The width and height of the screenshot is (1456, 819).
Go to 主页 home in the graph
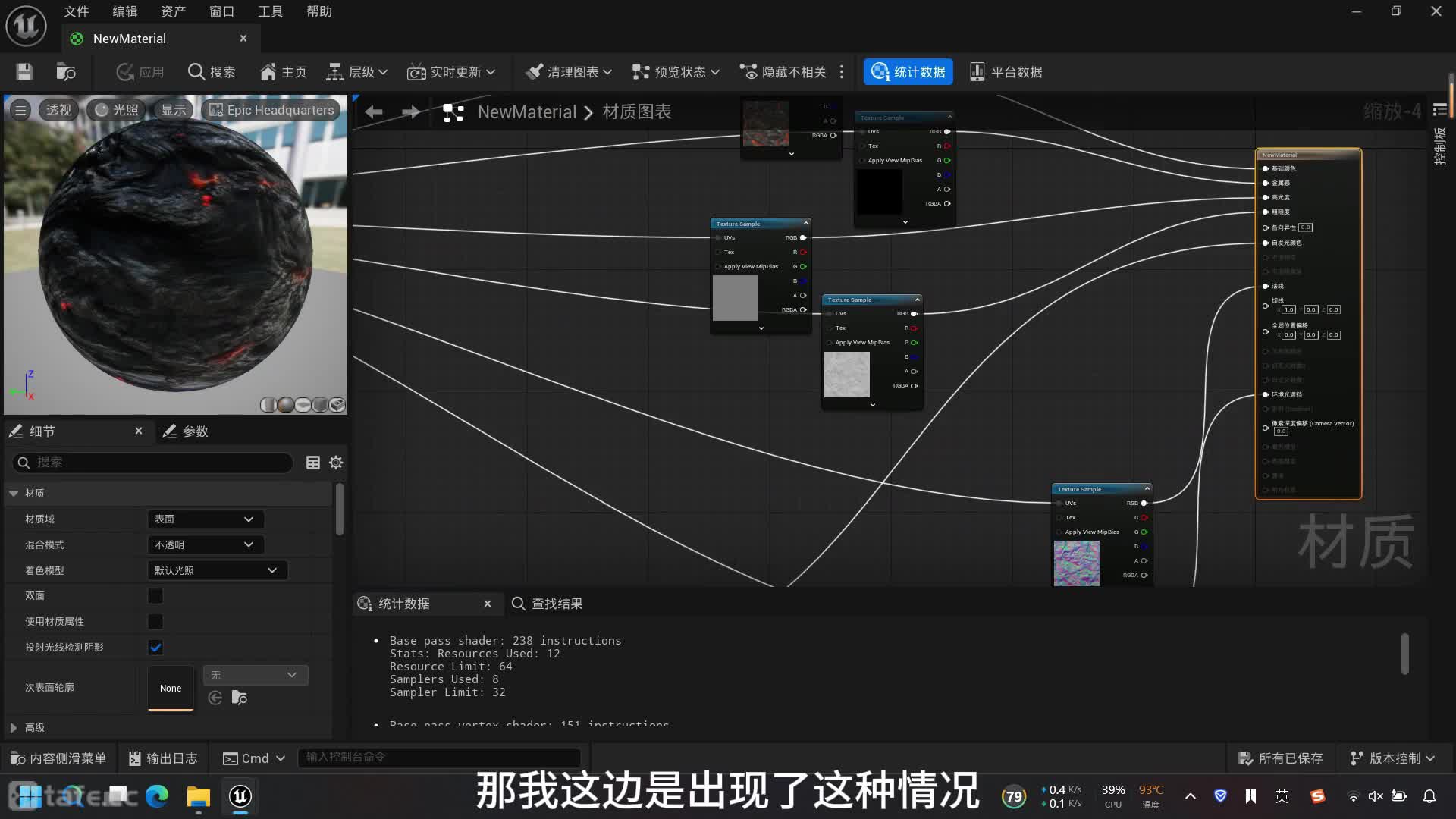[283, 72]
